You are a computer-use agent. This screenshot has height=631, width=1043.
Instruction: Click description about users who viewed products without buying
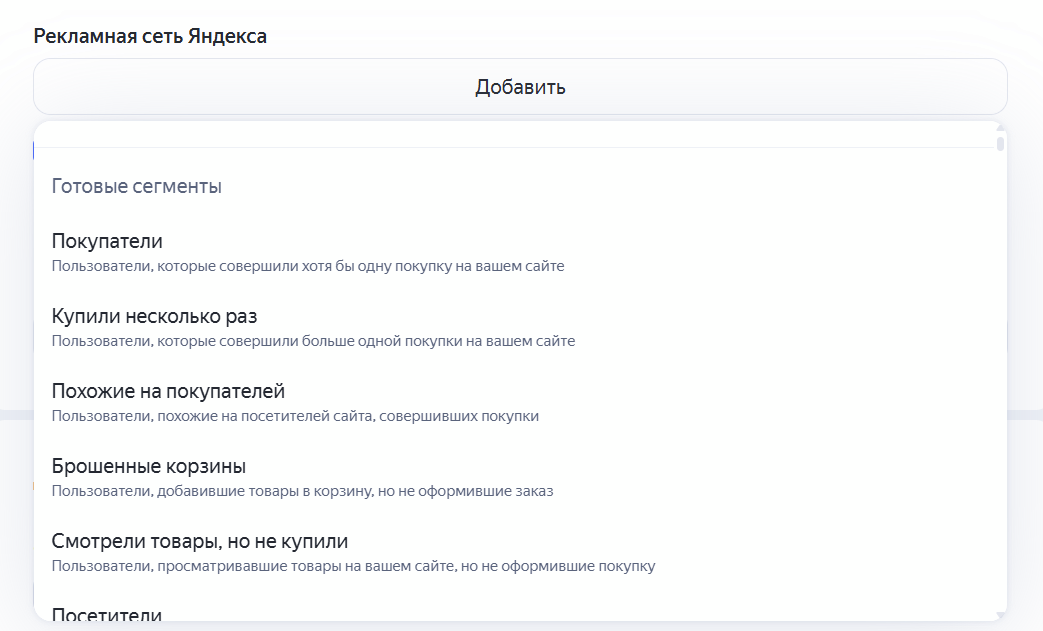pos(353,566)
